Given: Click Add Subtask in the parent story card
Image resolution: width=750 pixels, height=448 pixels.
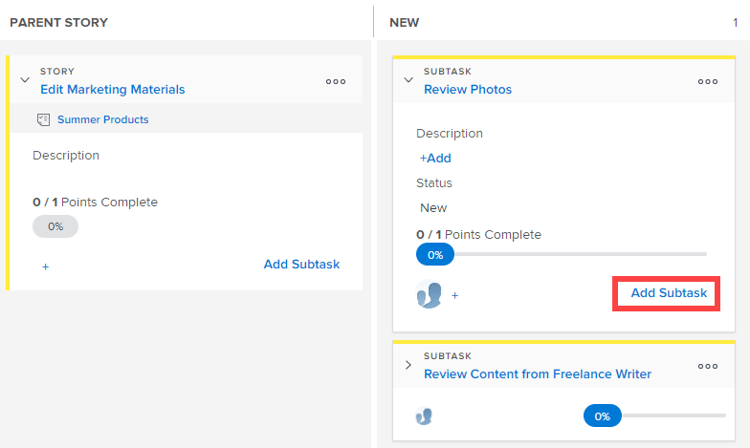Looking at the screenshot, I should [x=301, y=264].
